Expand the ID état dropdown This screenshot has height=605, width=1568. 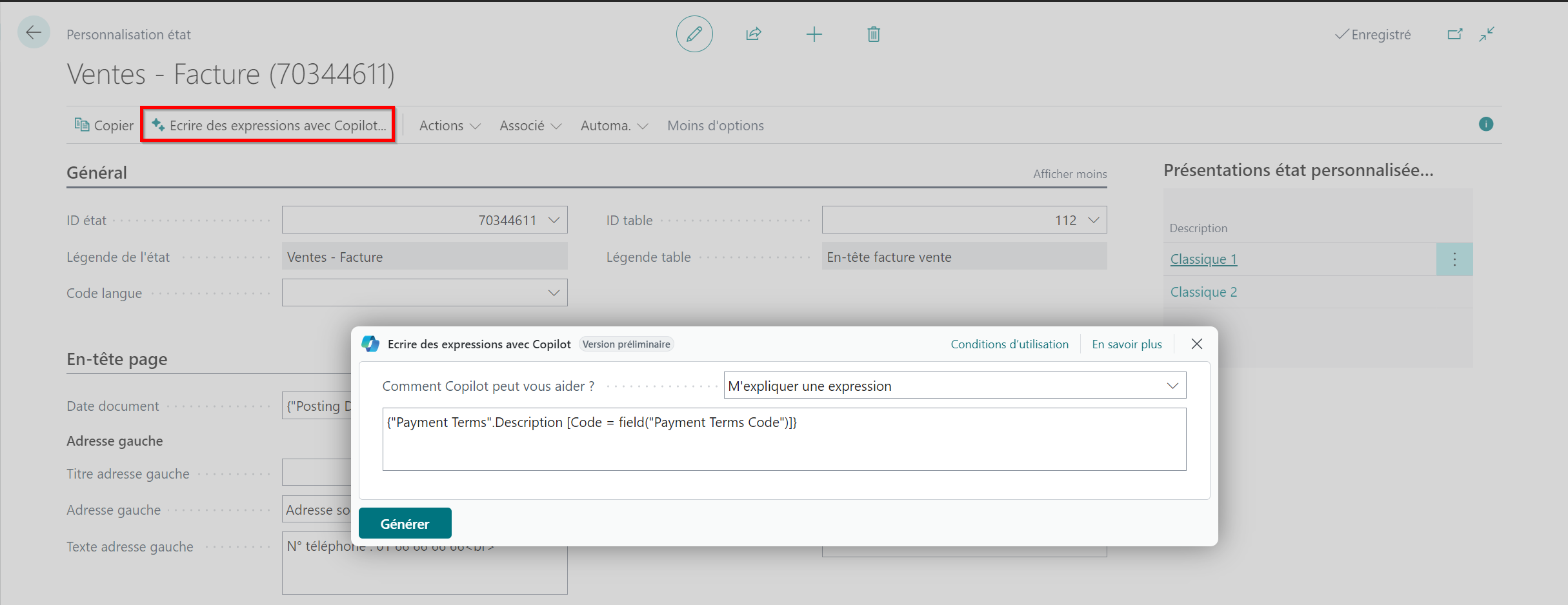click(x=554, y=220)
